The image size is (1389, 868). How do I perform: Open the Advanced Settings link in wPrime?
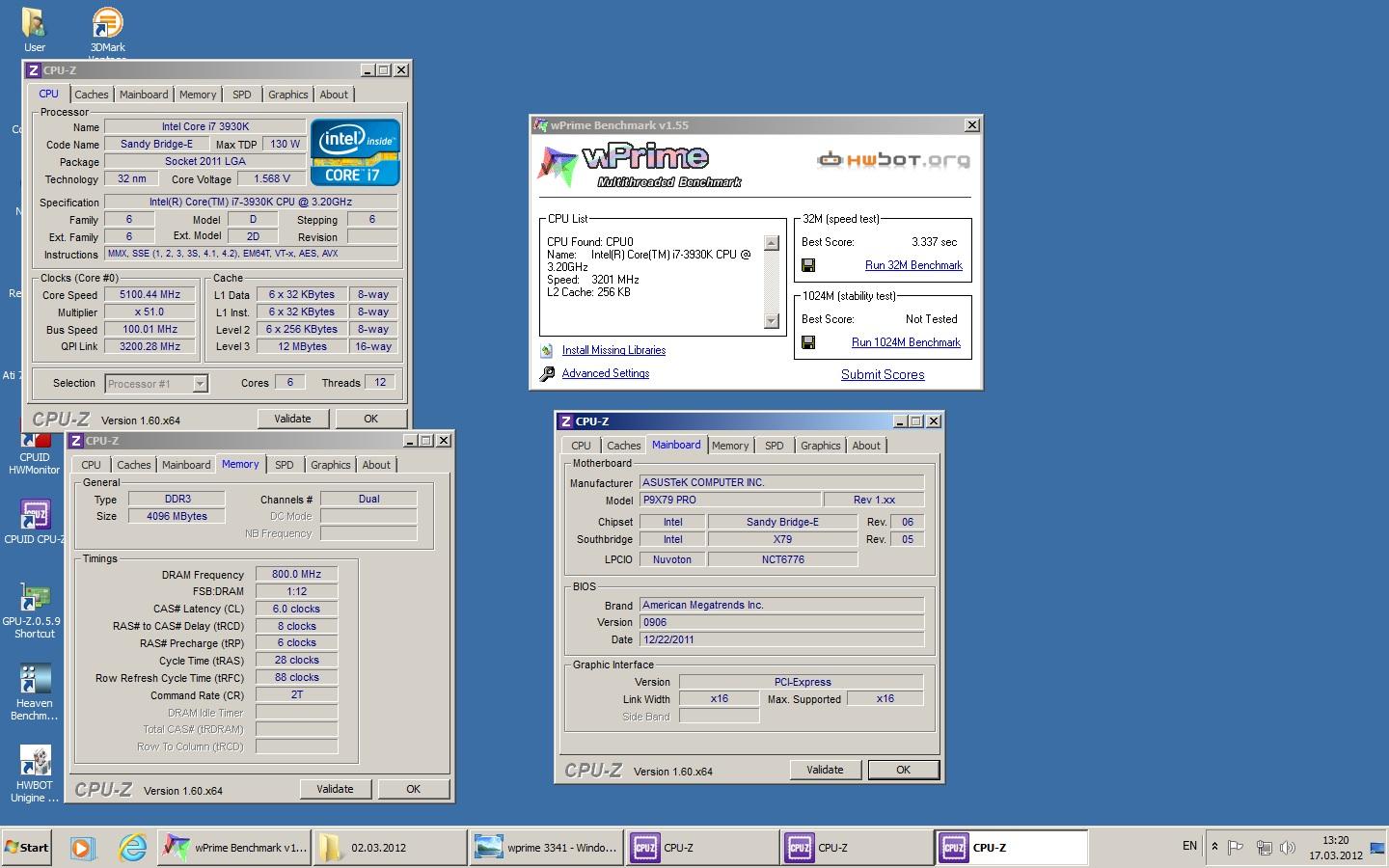(x=605, y=373)
